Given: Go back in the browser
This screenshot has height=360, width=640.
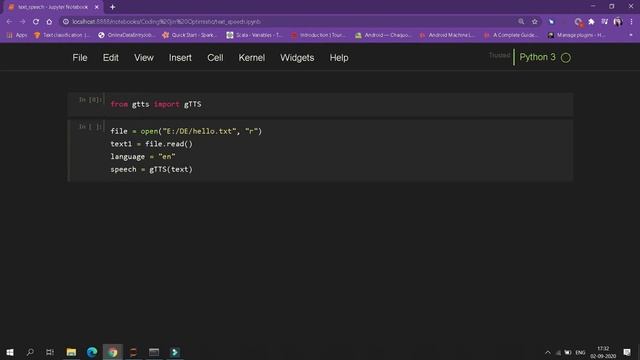Looking at the screenshot, I should pos(9,22).
